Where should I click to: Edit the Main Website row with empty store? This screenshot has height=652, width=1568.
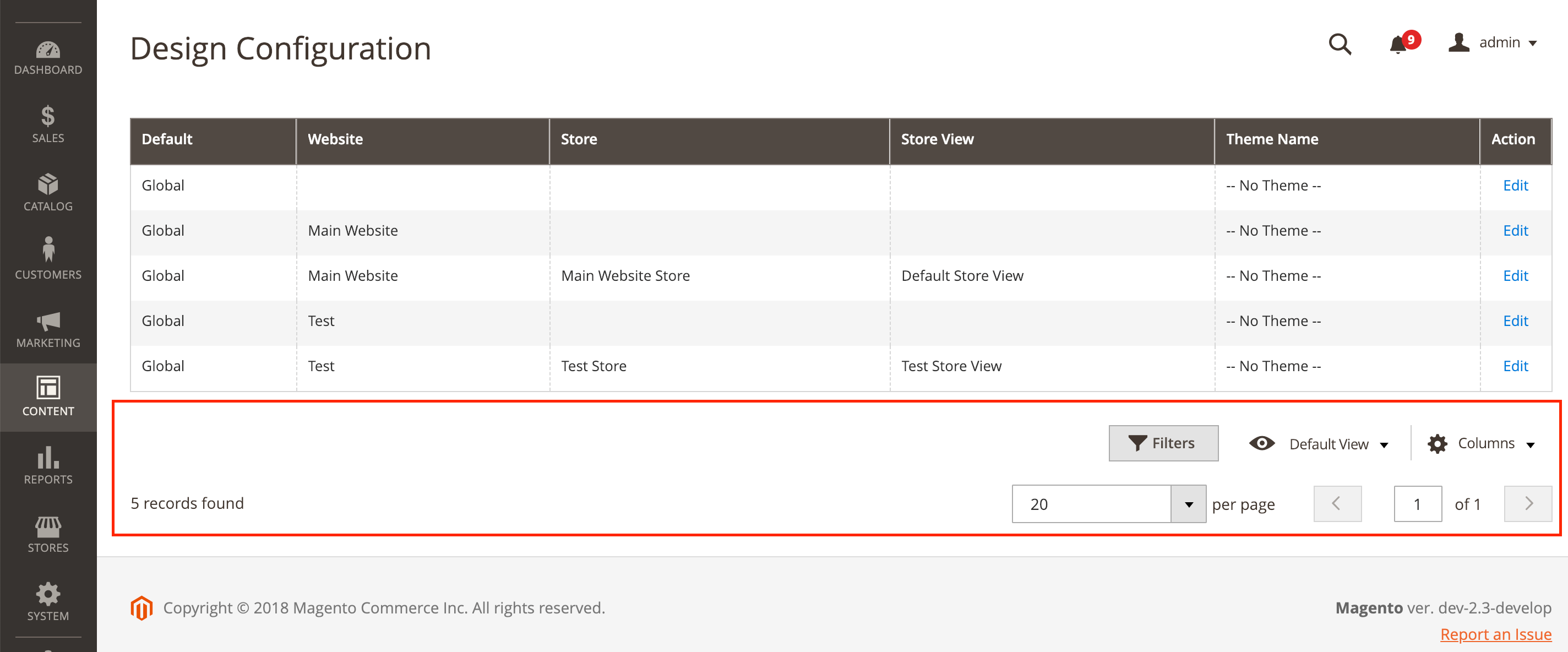click(1515, 230)
